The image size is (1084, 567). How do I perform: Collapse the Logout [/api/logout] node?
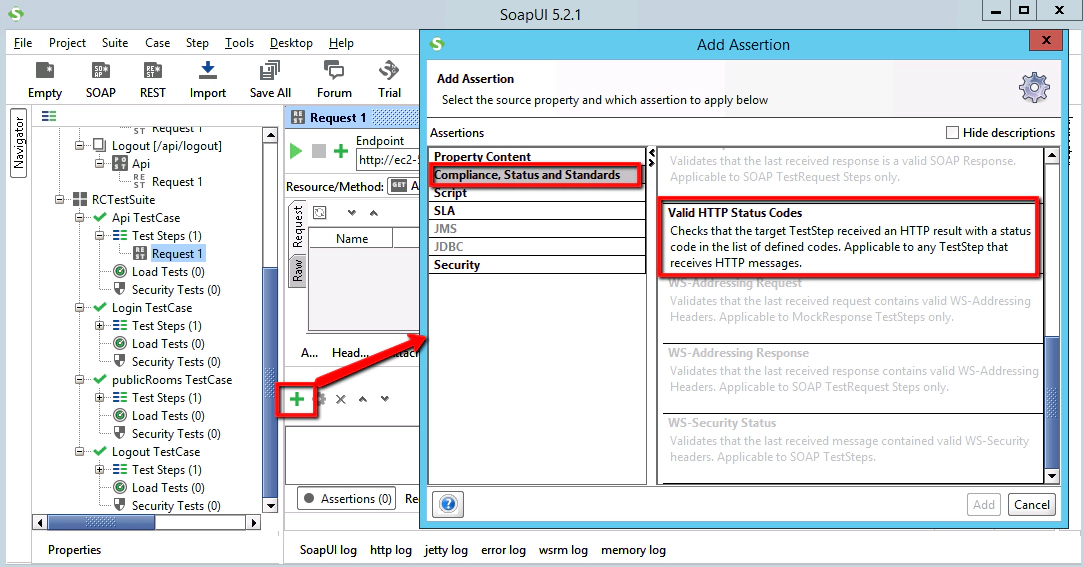[80, 146]
